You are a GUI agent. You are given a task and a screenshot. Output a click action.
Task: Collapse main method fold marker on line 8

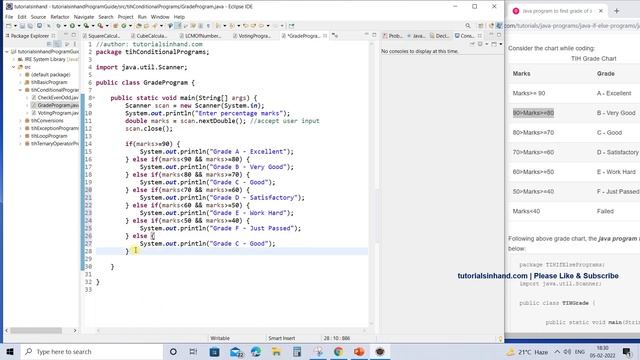(93, 98)
